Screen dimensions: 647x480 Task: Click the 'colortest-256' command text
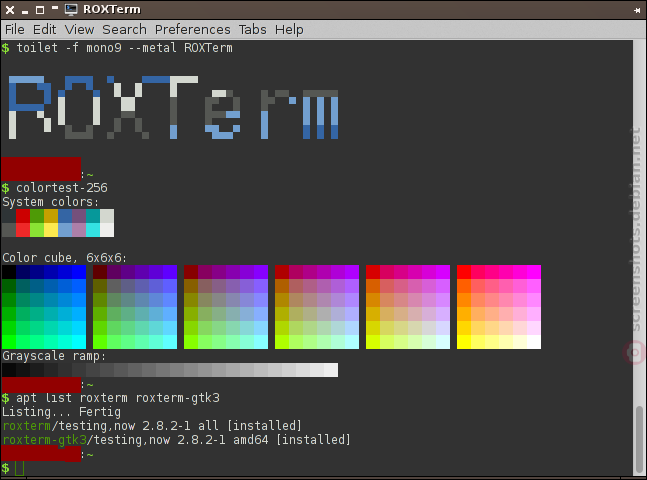(x=62, y=188)
